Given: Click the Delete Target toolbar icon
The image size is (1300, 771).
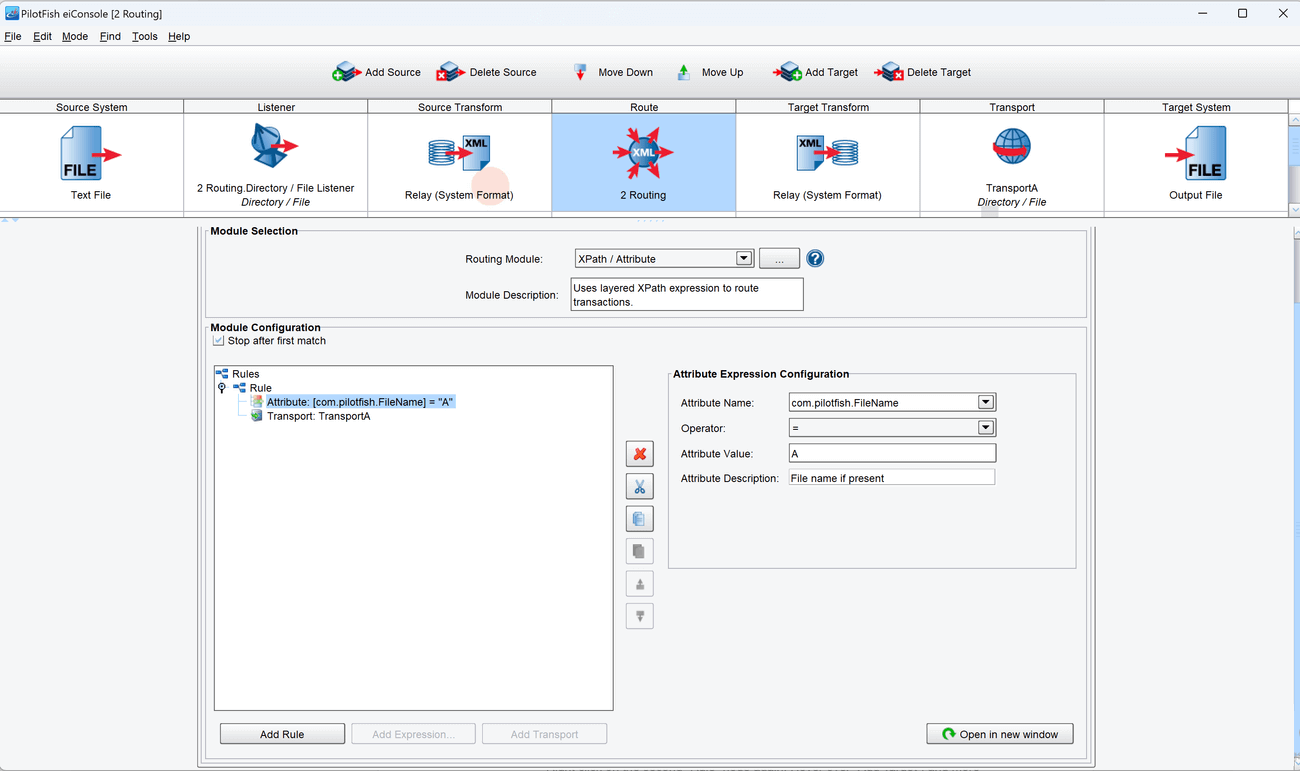Looking at the screenshot, I should tap(889, 72).
